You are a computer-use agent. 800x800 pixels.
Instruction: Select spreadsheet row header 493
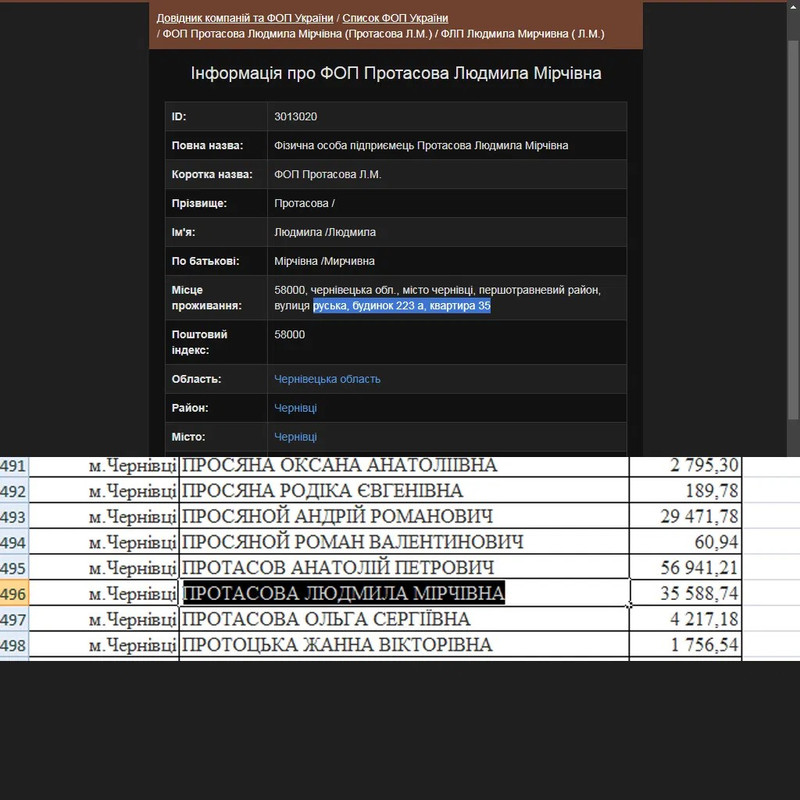(14, 516)
